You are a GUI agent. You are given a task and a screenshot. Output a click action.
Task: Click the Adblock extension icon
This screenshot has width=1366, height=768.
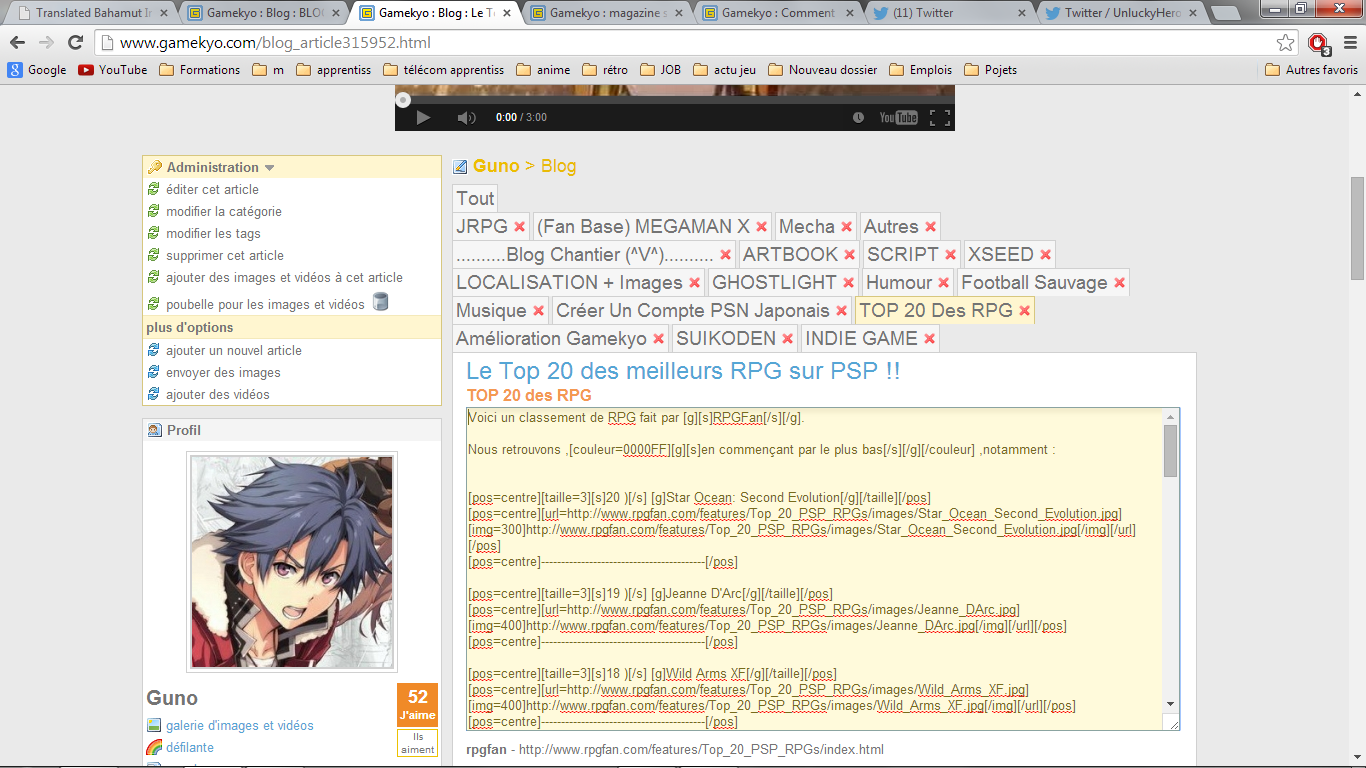[x=1318, y=43]
